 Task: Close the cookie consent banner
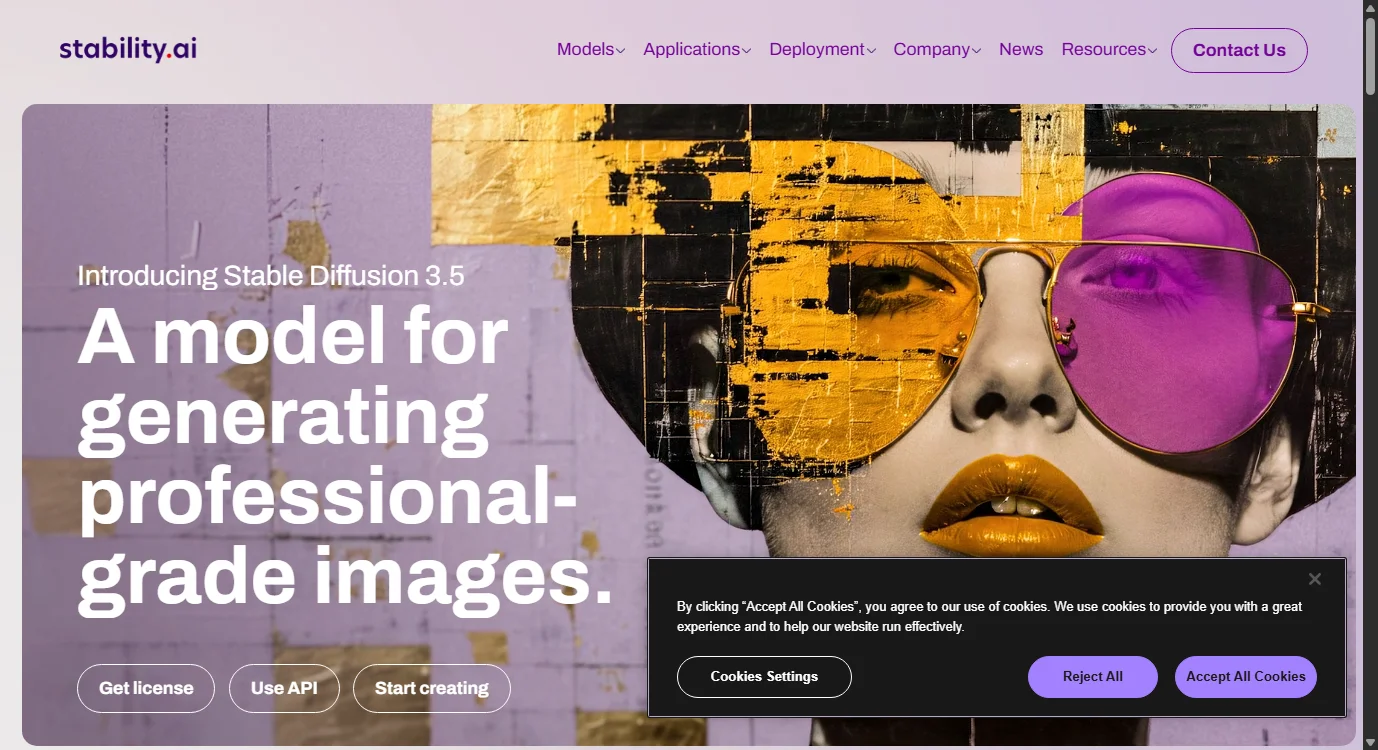click(1314, 579)
